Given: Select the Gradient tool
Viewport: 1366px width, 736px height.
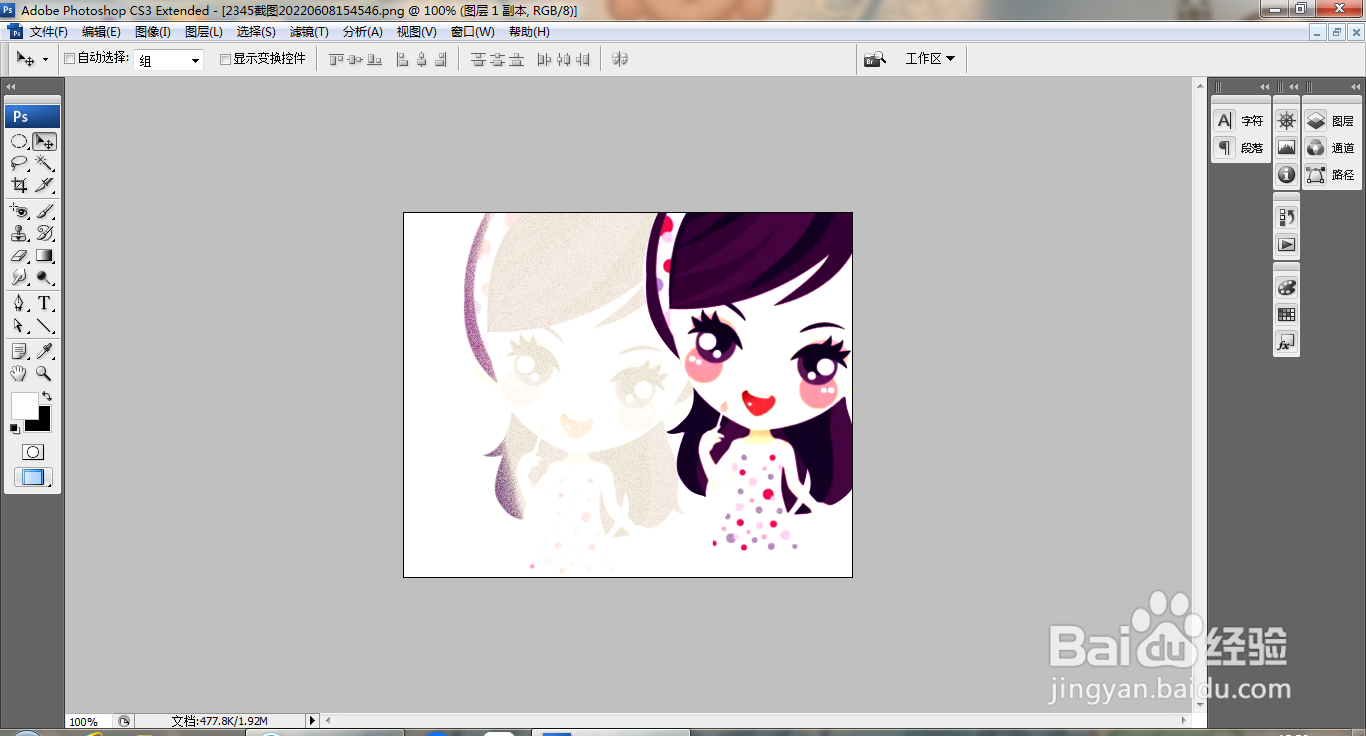Looking at the screenshot, I should 44,255.
